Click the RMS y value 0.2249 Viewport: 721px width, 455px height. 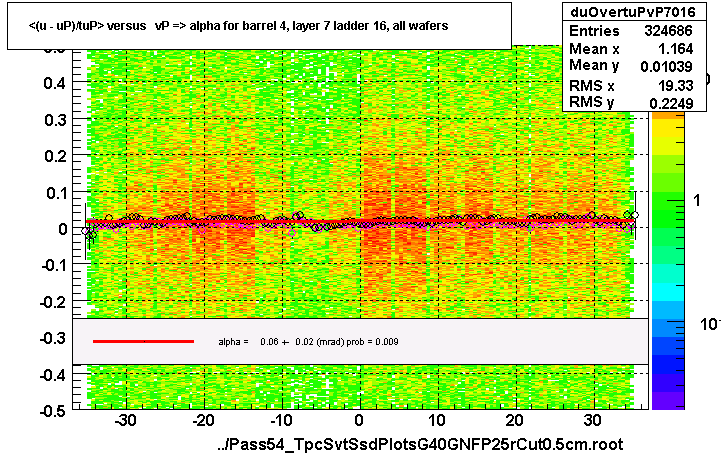[671, 103]
